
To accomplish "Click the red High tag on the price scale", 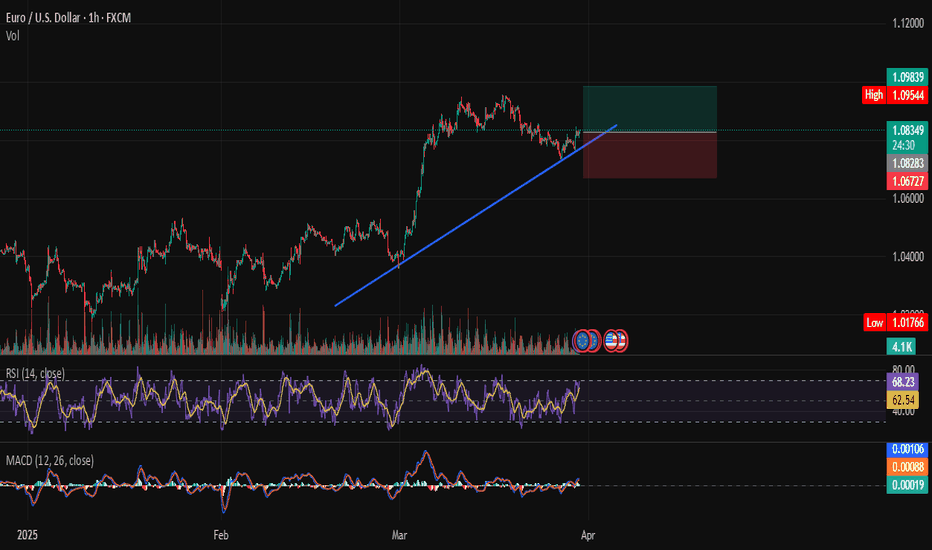I will point(874,95).
